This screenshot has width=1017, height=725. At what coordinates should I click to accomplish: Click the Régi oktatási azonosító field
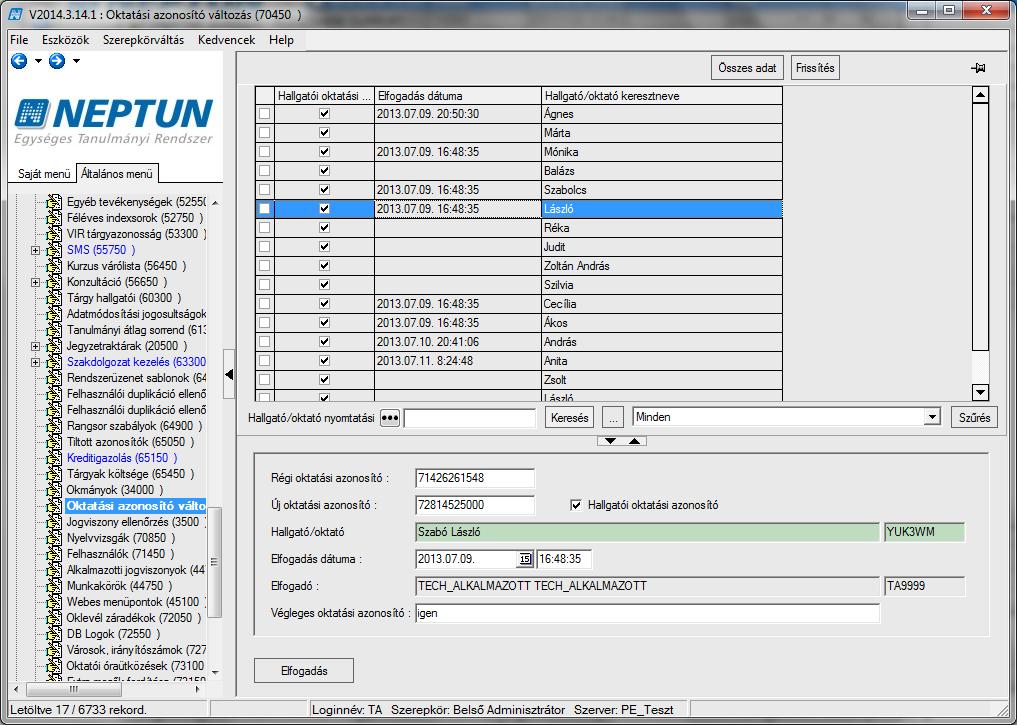[475, 478]
